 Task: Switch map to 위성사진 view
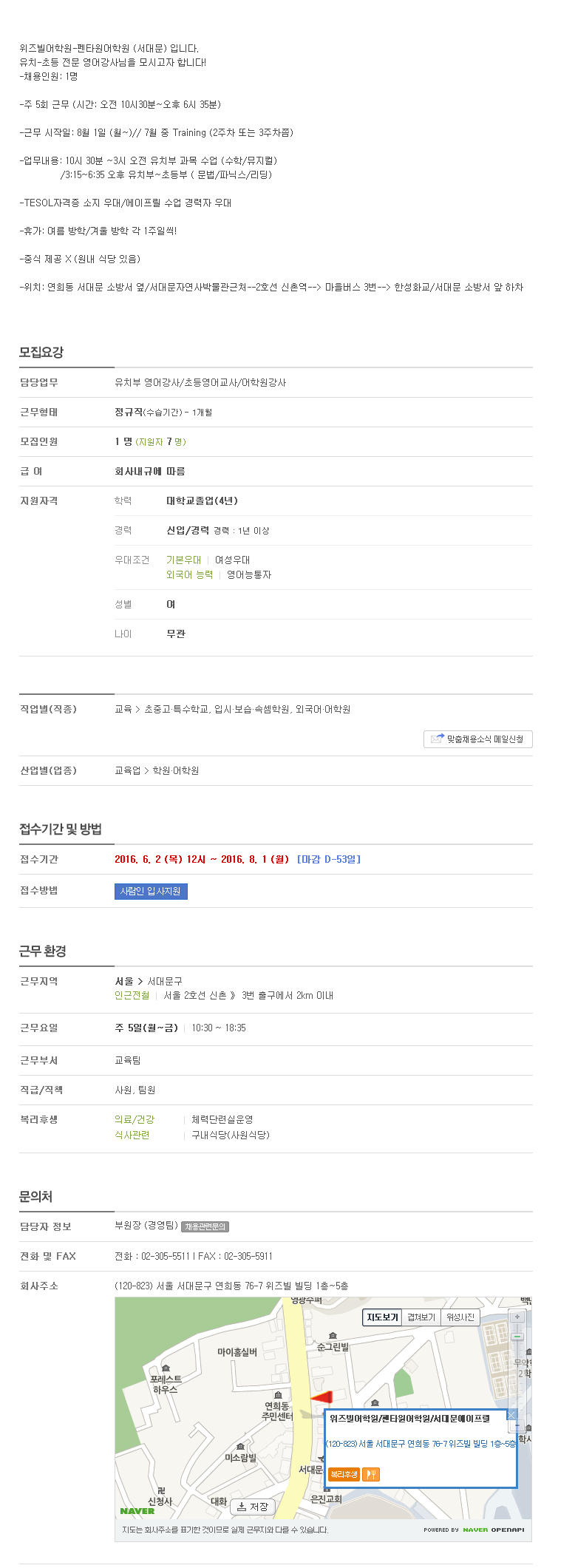(x=460, y=1317)
